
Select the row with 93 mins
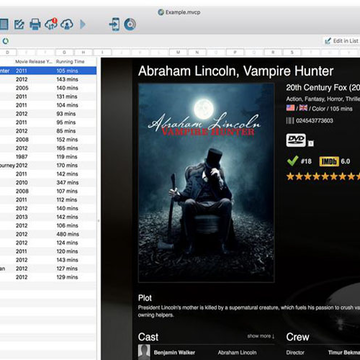pyautogui.click(x=48, y=114)
